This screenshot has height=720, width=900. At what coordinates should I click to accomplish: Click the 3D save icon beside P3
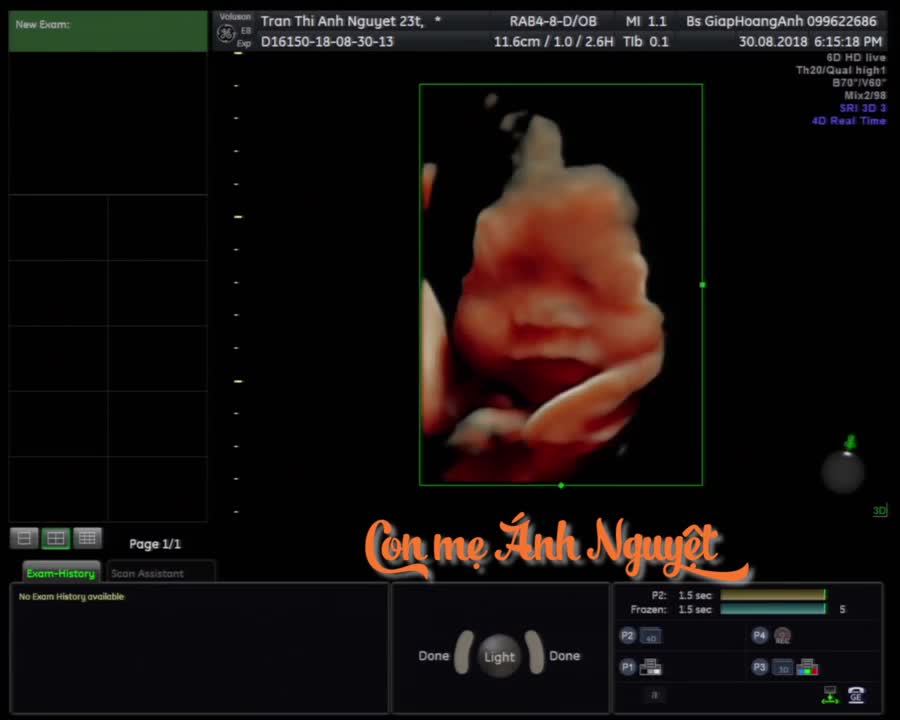[x=783, y=667]
